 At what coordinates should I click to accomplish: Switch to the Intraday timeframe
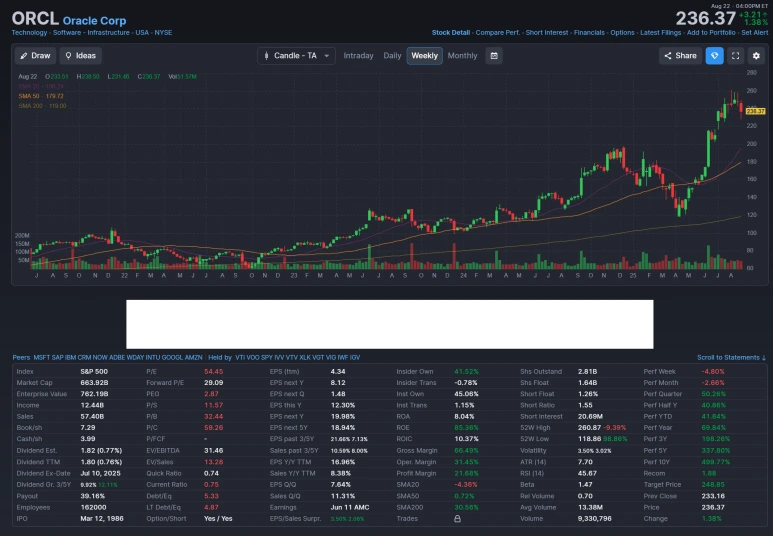coord(358,56)
